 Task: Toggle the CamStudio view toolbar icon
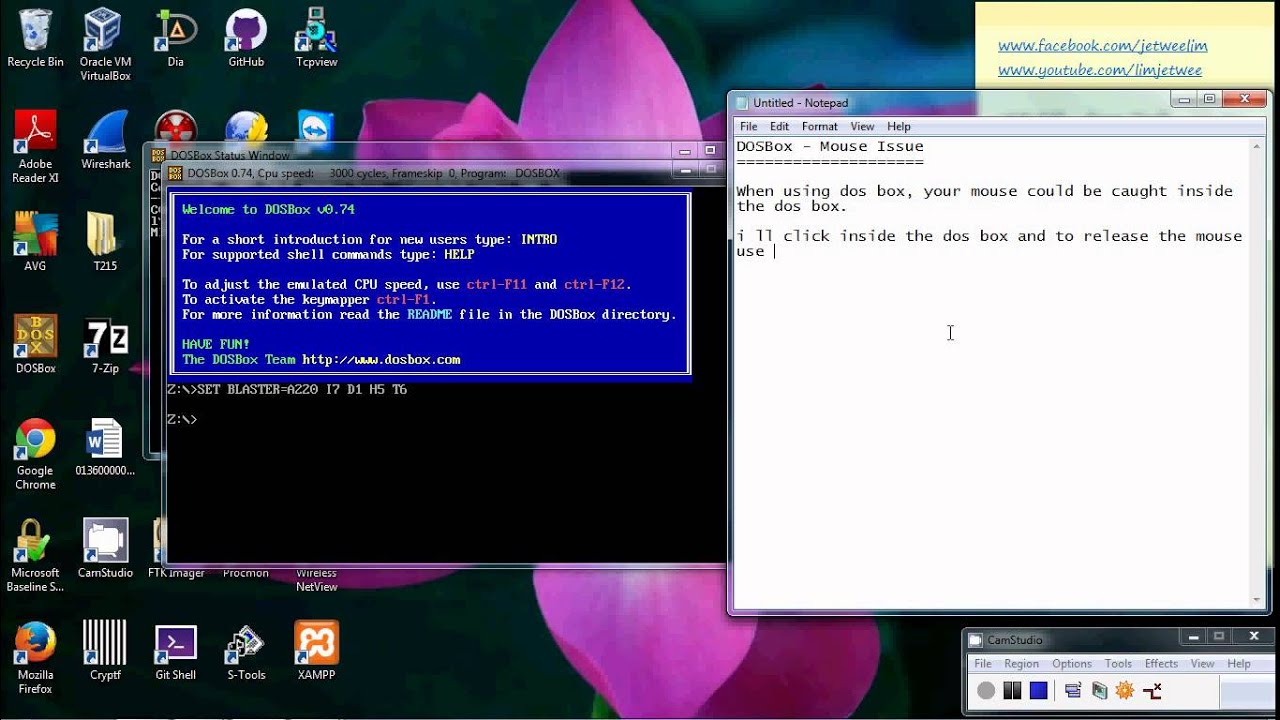click(1073, 690)
